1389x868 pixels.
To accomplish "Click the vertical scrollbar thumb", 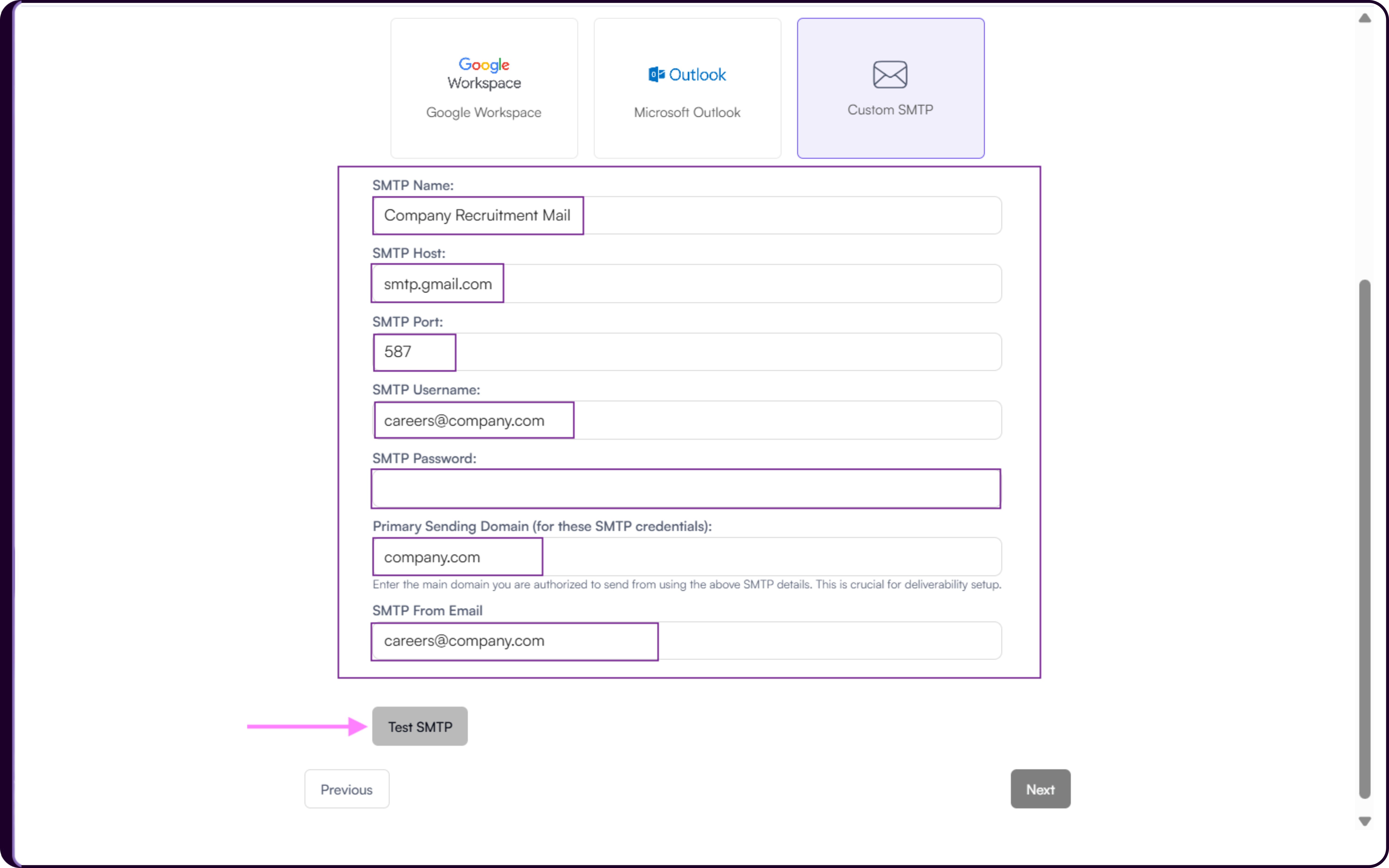I will point(1365,539).
